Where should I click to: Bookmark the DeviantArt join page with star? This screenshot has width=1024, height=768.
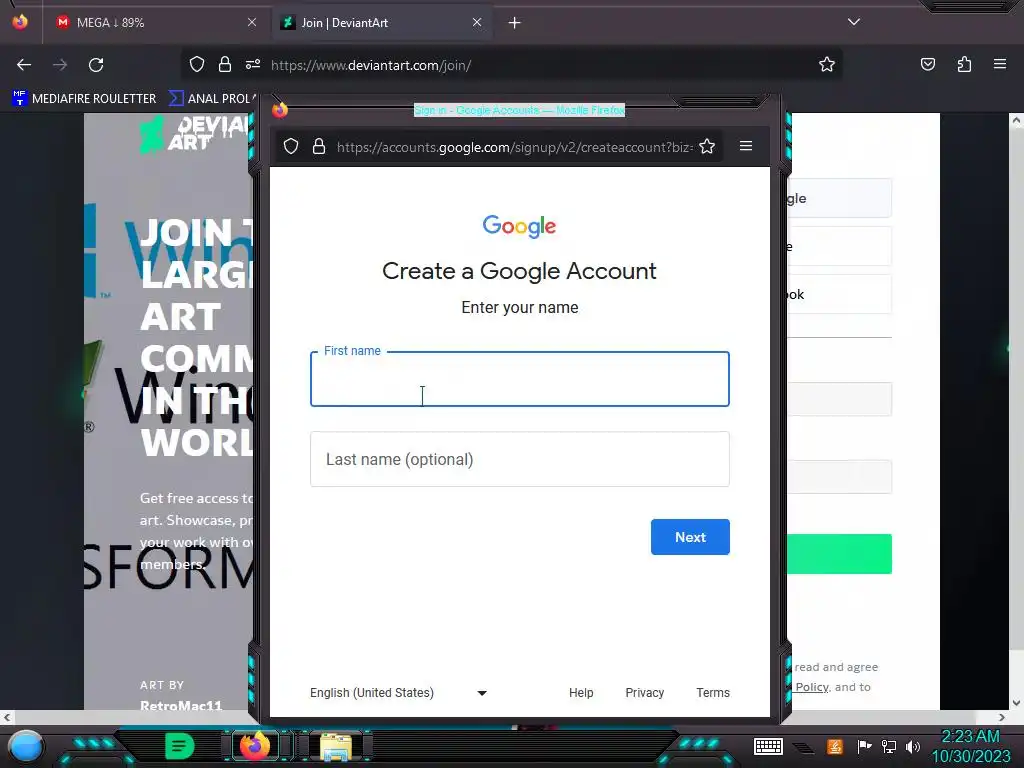coord(827,64)
